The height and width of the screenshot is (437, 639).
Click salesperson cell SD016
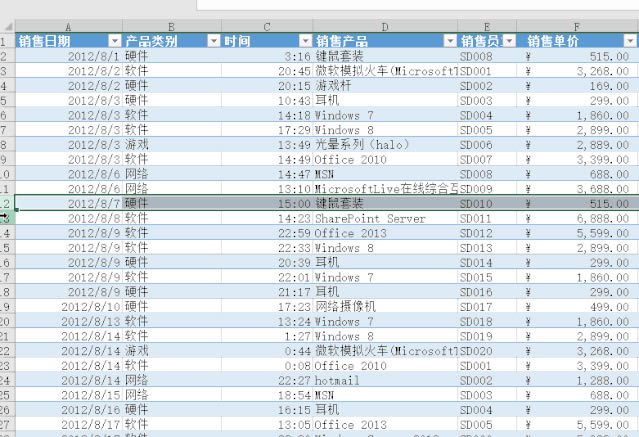pos(487,292)
